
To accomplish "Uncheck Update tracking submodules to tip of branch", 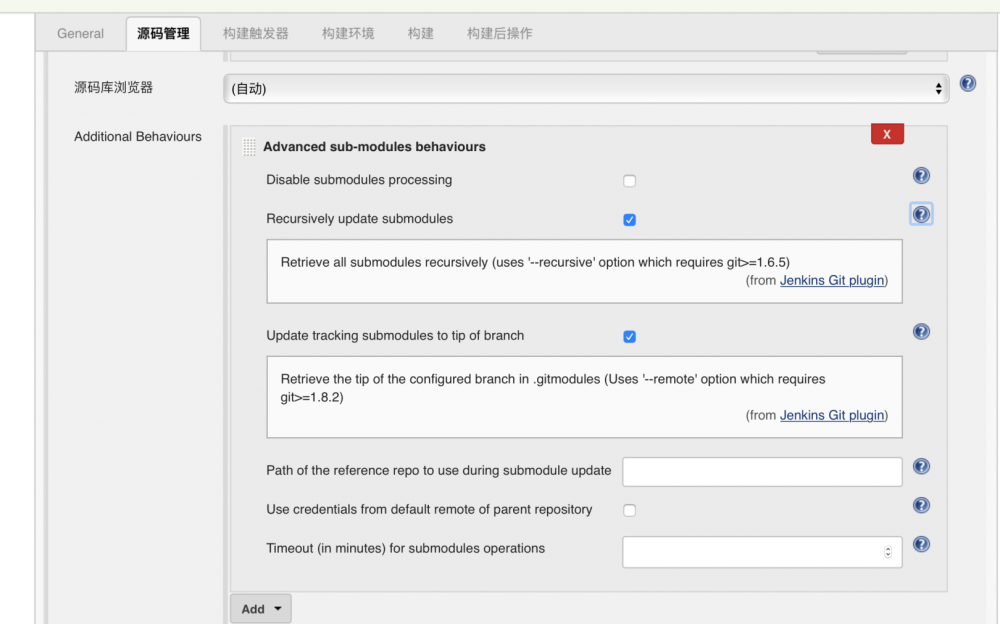I will 629,336.
